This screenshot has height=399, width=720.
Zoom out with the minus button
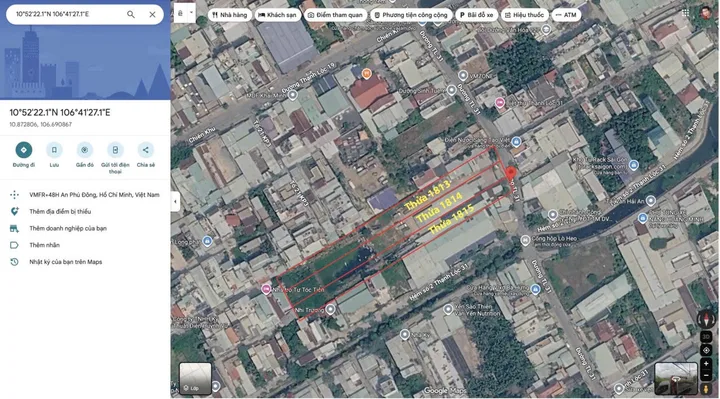pos(706,376)
